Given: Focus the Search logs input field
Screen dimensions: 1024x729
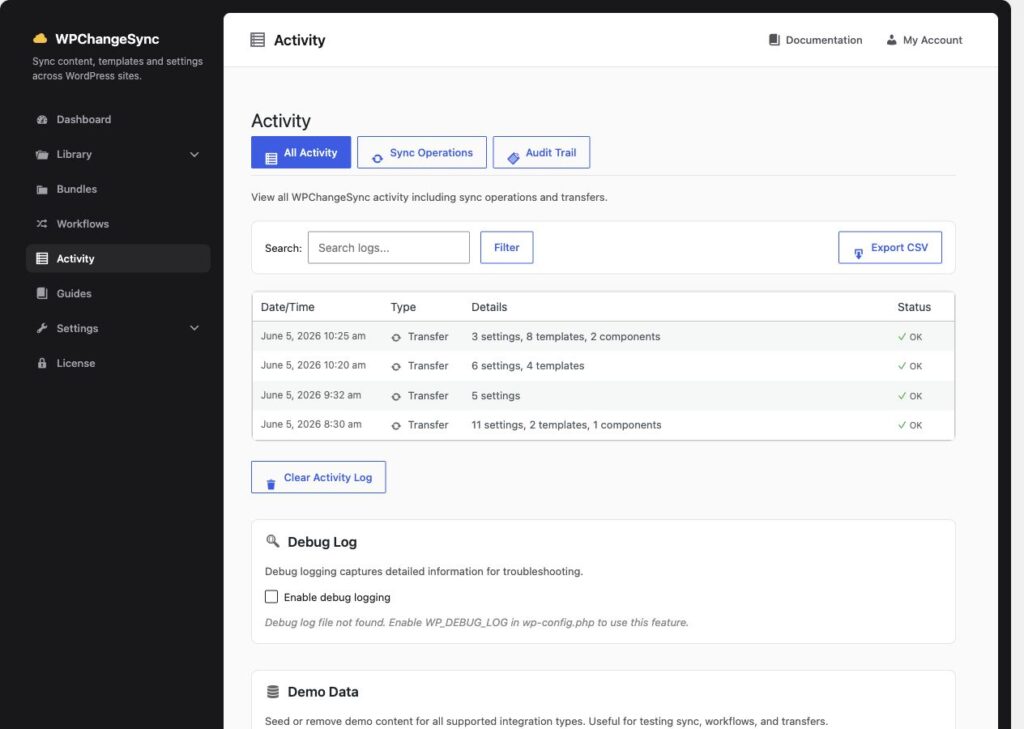Looking at the screenshot, I should (389, 248).
